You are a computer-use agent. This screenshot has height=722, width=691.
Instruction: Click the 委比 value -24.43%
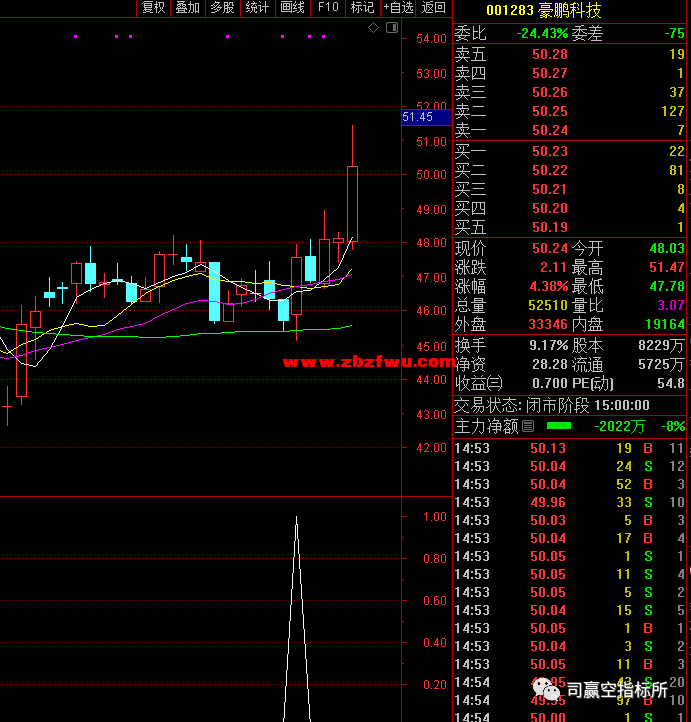click(542, 34)
